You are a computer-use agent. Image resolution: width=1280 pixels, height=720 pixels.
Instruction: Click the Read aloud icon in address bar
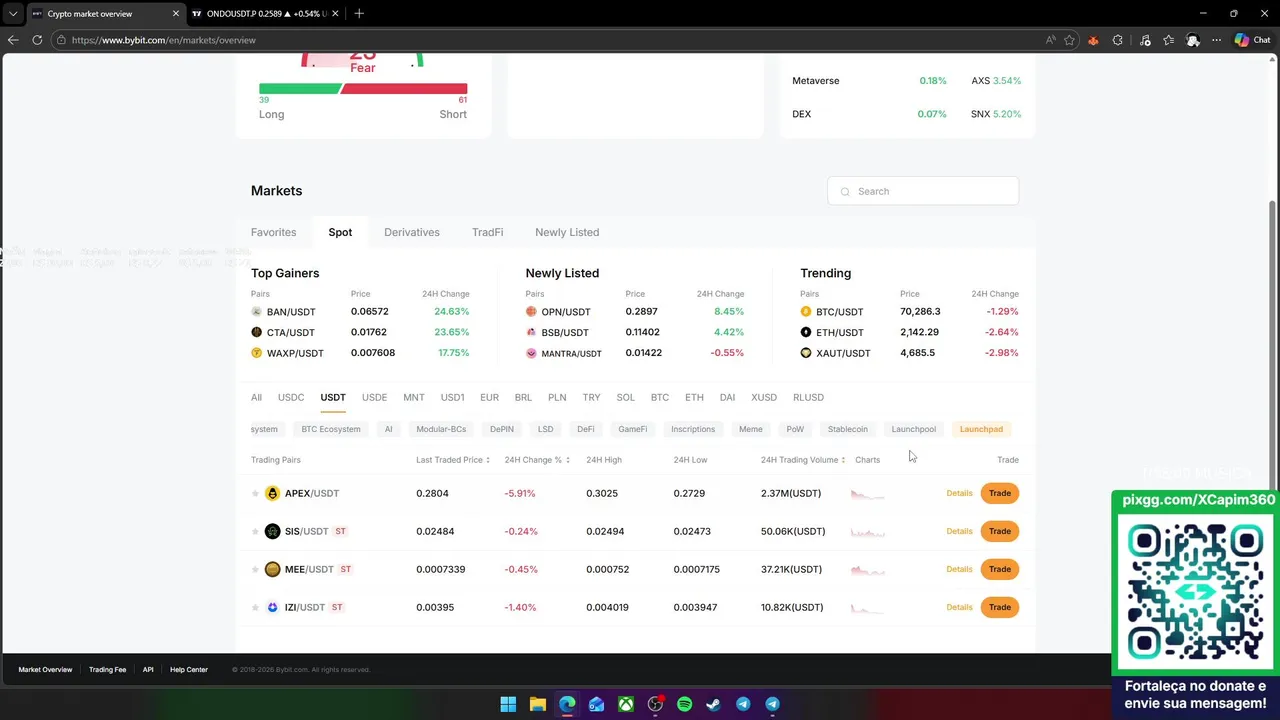[1050, 40]
